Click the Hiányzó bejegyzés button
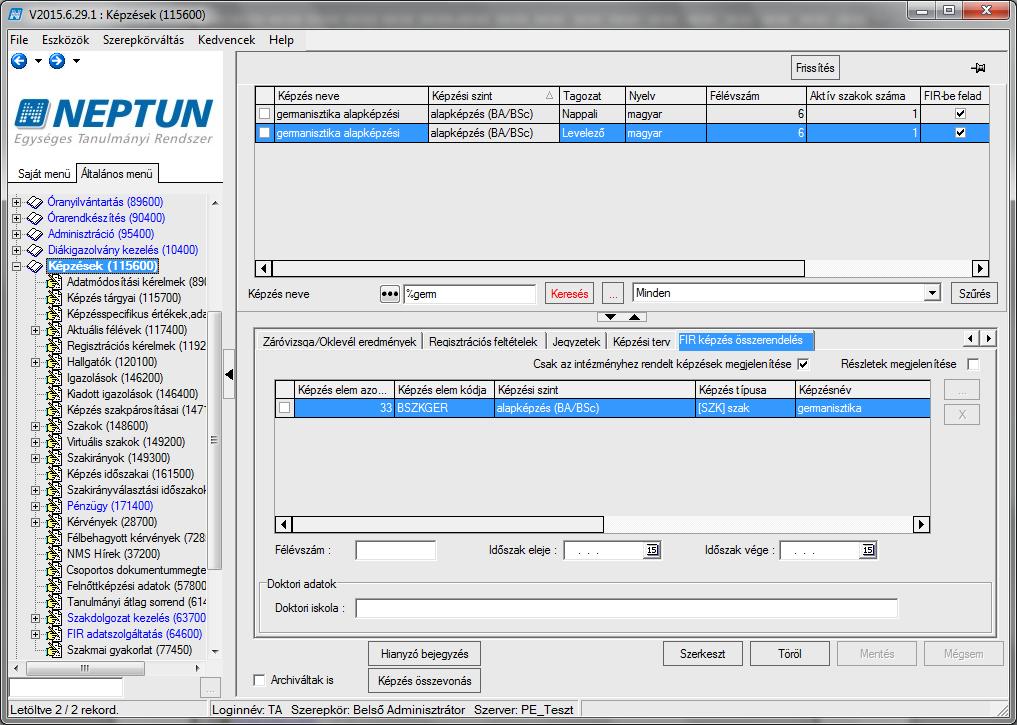 pos(425,654)
